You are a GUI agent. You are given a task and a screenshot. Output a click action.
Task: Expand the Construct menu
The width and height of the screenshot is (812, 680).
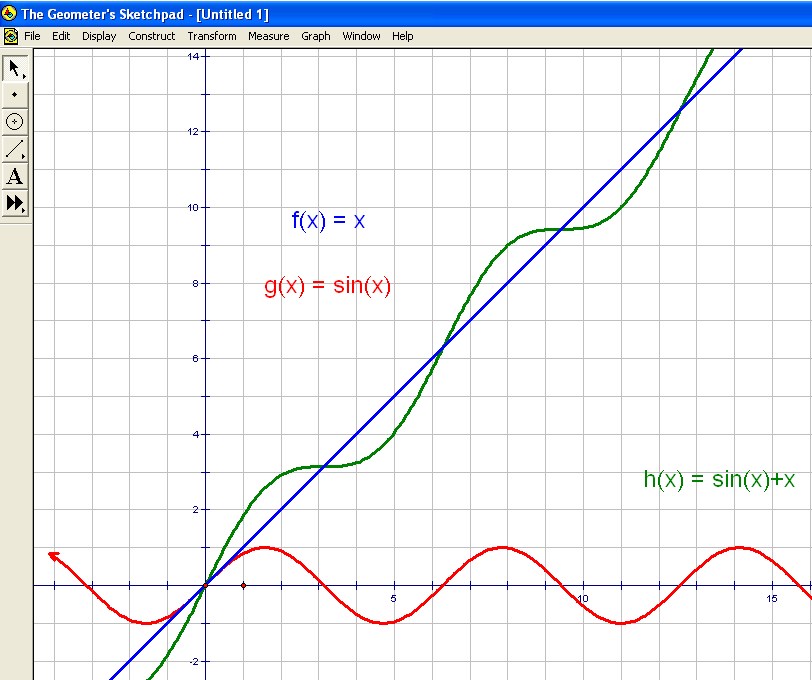coord(152,36)
